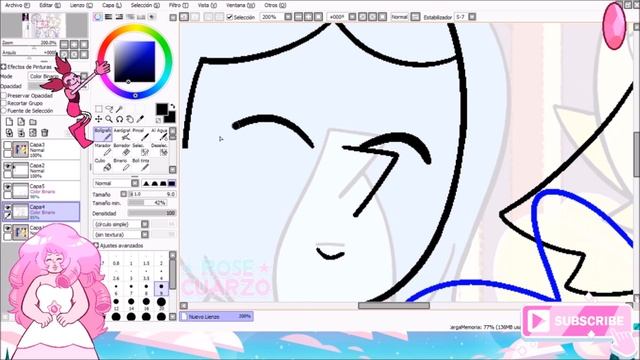Open the Editar menu
This screenshot has width=640, height=360.
coord(50,5)
